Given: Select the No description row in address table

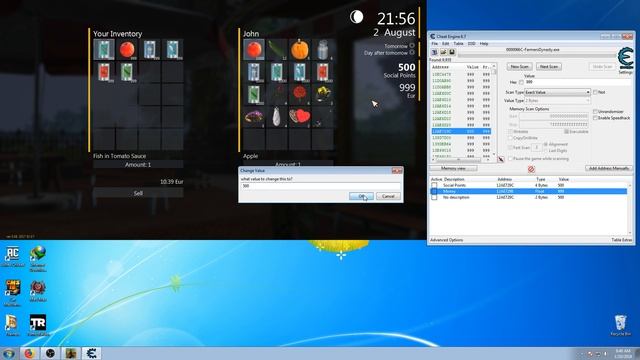Looking at the screenshot, I should [x=529, y=198].
